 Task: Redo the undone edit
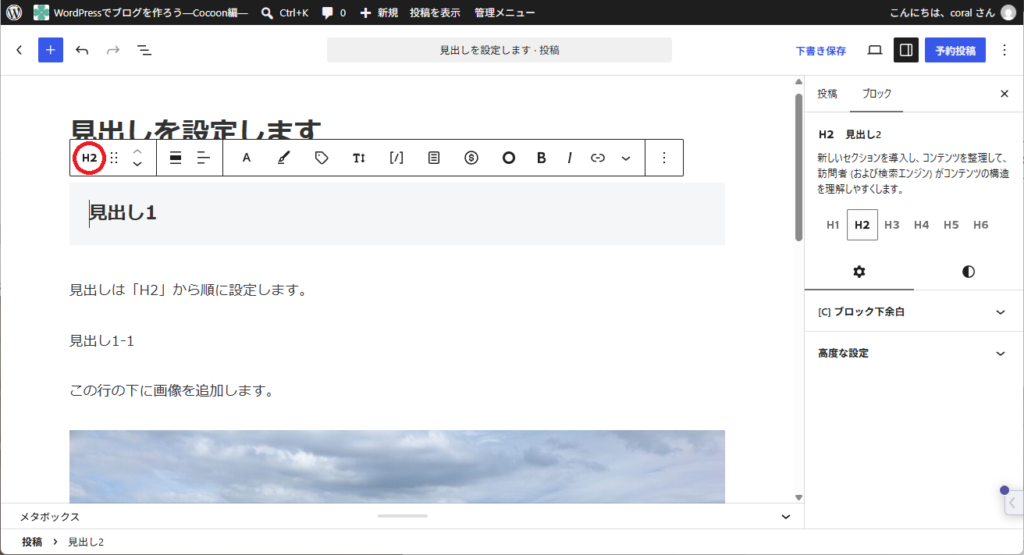[x=113, y=50]
